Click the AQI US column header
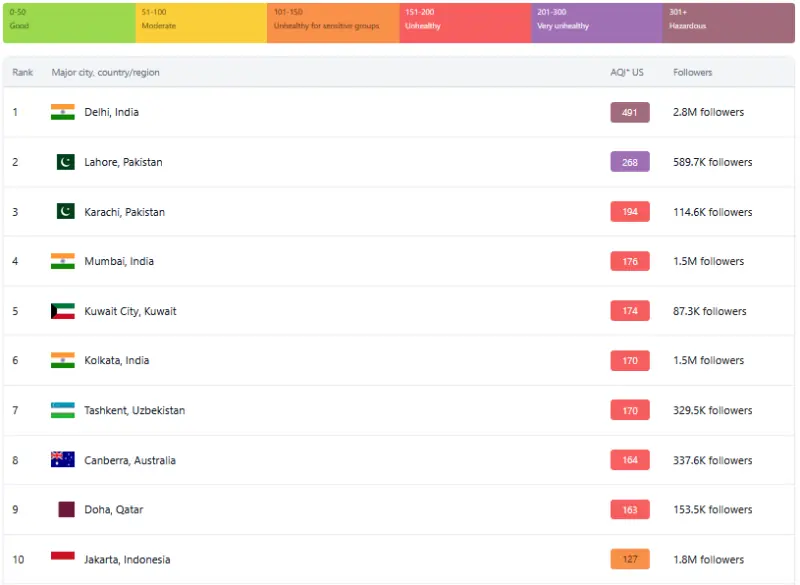The height and width of the screenshot is (585, 800). (x=627, y=73)
